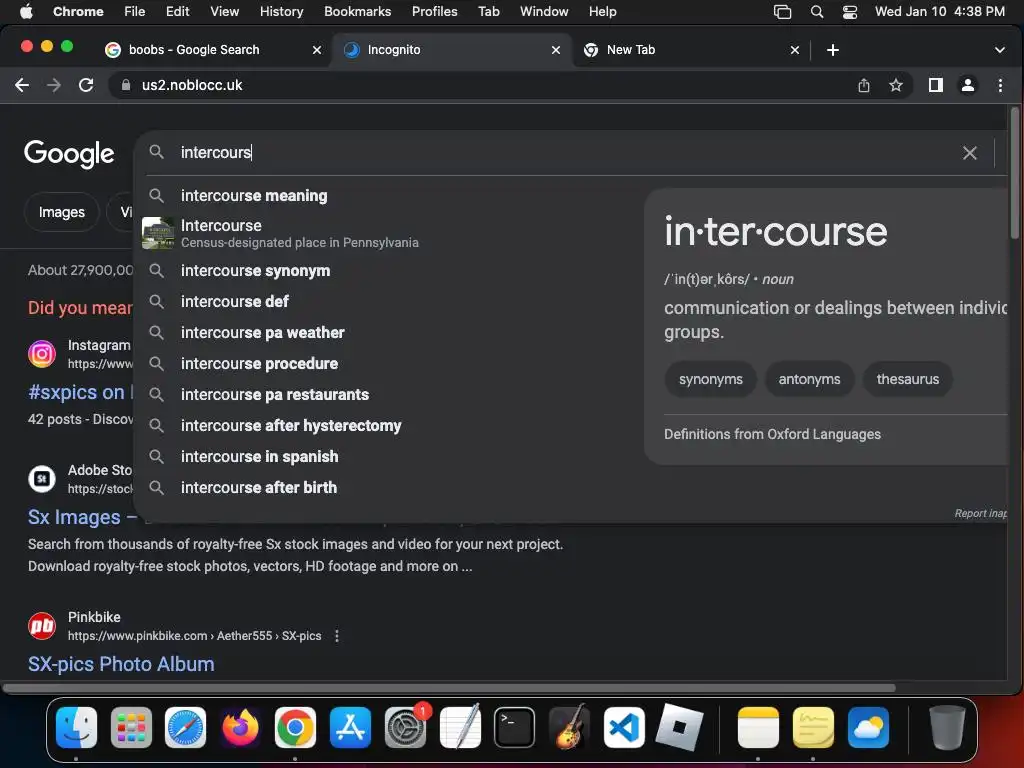Select suggestion intercourse synonym
The width and height of the screenshot is (1024, 768).
255,270
